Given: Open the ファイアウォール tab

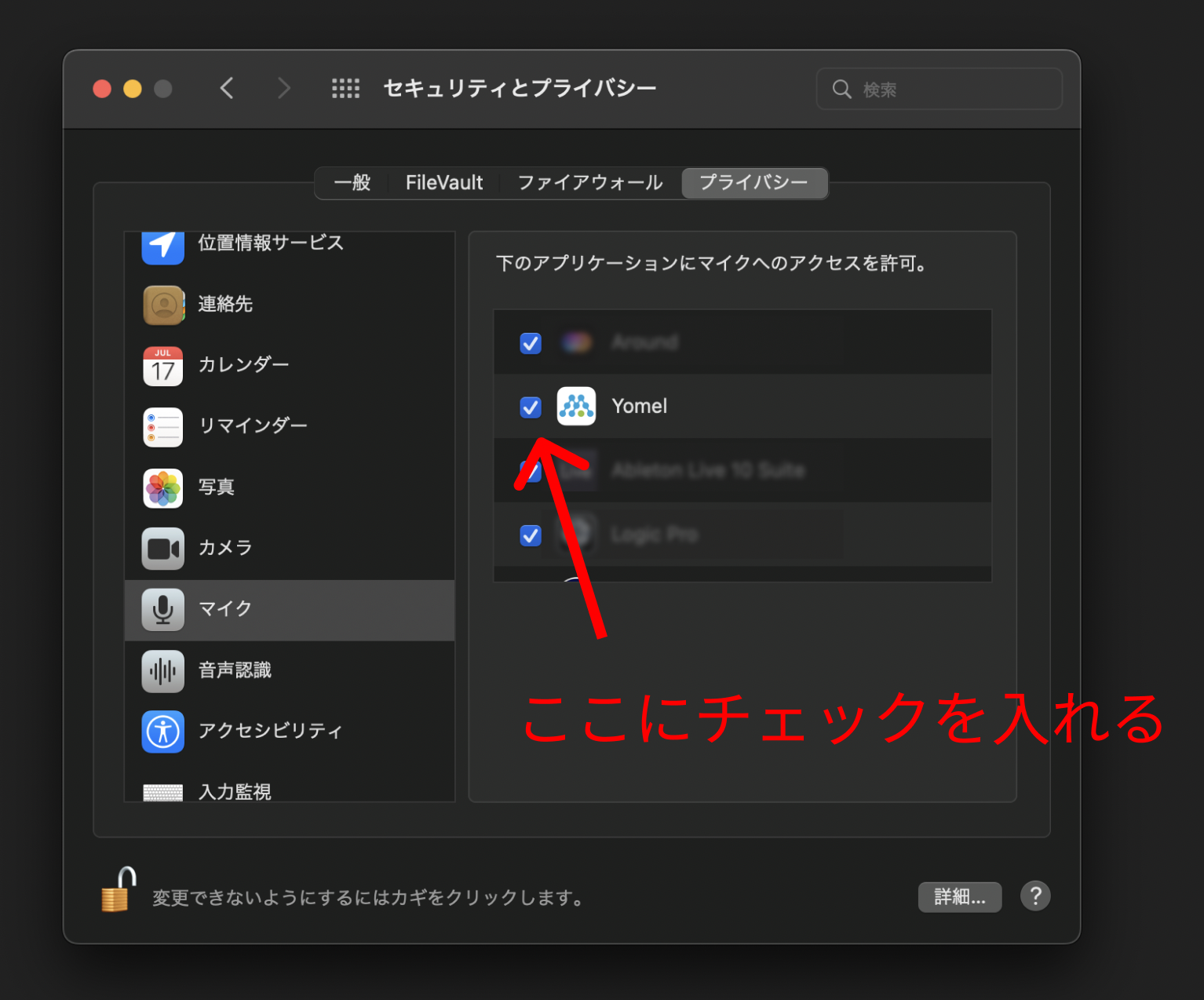Looking at the screenshot, I should pos(589,182).
